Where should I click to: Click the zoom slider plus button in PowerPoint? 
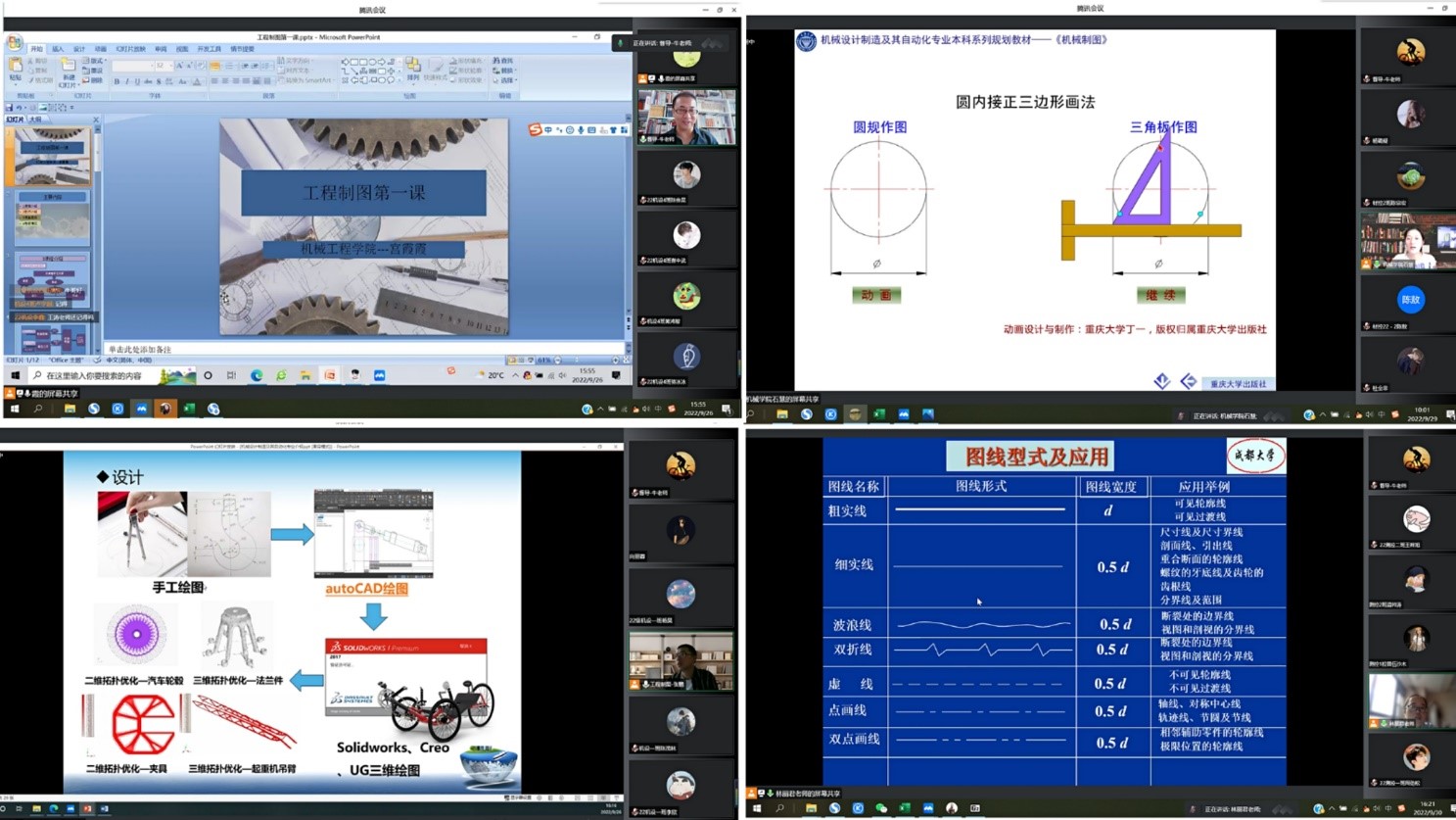coord(615,361)
